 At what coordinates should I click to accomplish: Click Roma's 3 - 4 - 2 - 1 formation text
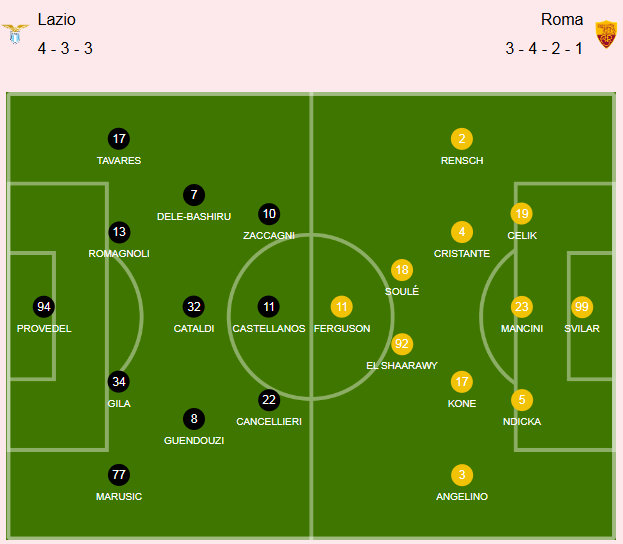[x=544, y=48]
